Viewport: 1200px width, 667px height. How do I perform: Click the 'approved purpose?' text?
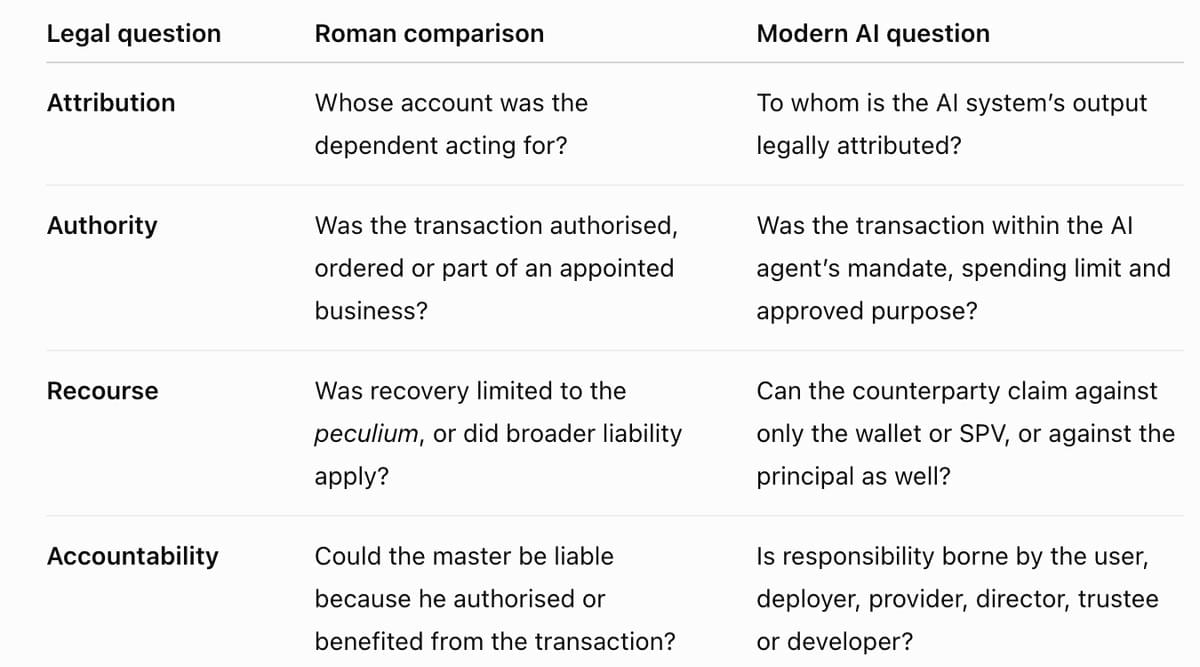(x=867, y=311)
